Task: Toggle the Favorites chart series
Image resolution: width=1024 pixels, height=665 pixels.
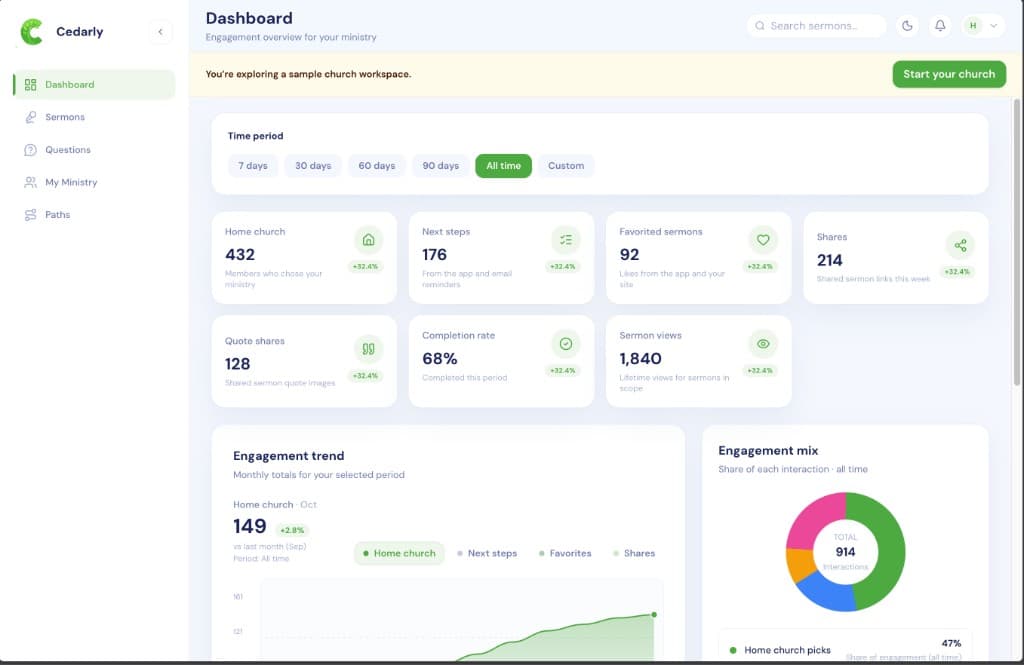Action: click(565, 553)
